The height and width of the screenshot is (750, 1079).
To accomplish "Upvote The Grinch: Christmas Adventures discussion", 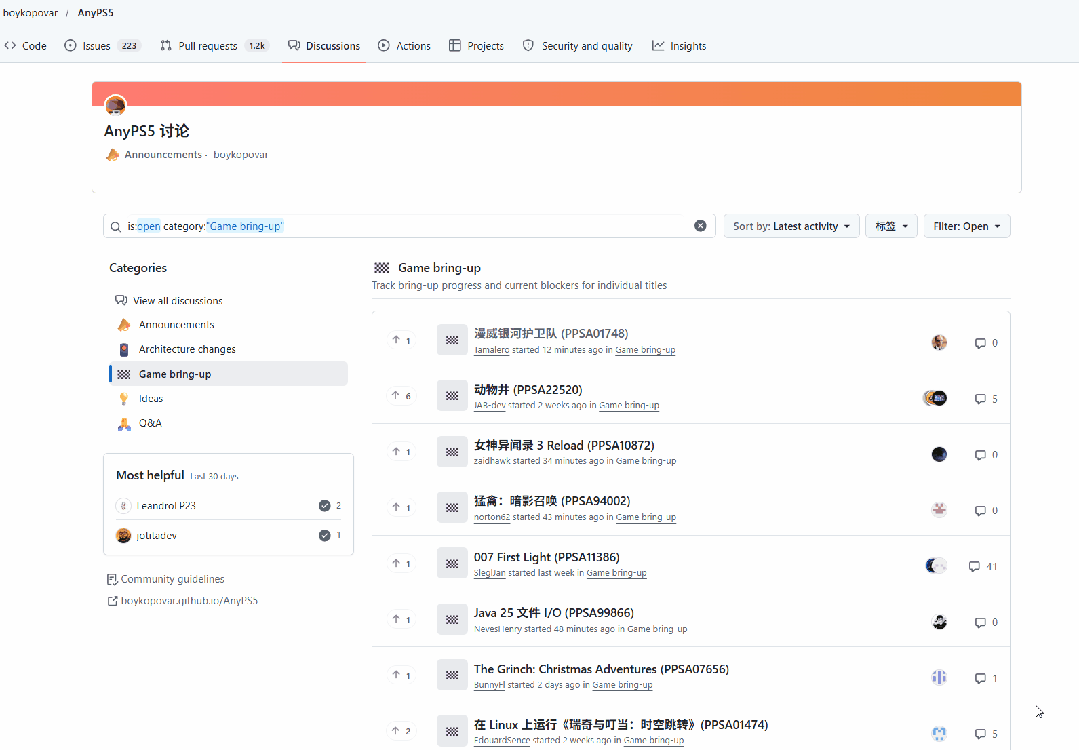I will 401,675.
